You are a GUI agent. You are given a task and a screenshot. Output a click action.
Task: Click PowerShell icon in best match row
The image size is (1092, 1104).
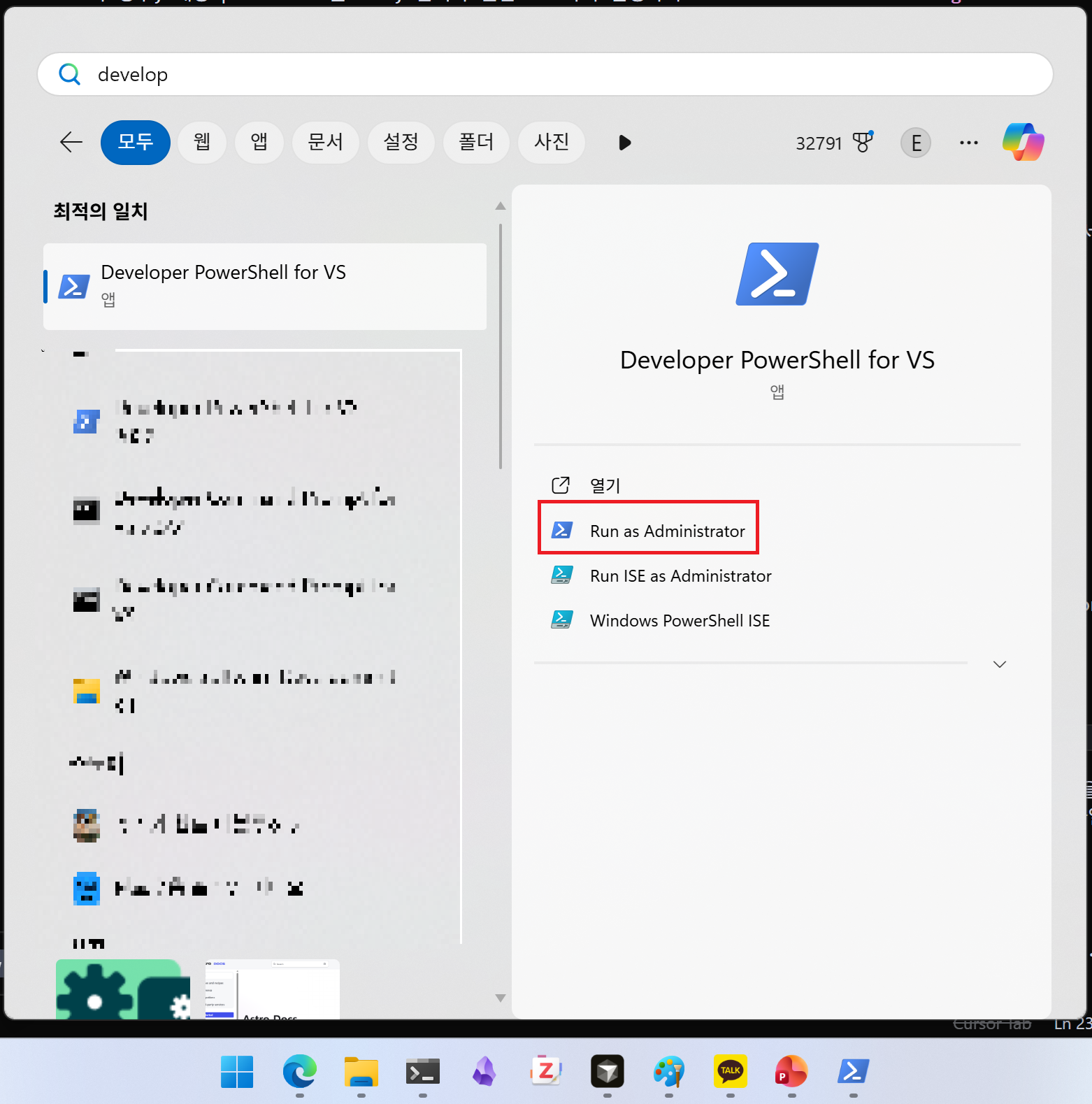[74, 287]
